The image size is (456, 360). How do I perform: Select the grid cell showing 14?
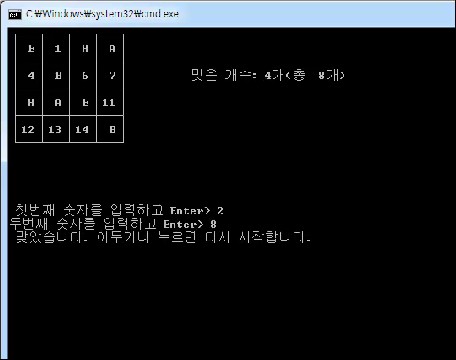pyautogui.click(x=82, y=129)
